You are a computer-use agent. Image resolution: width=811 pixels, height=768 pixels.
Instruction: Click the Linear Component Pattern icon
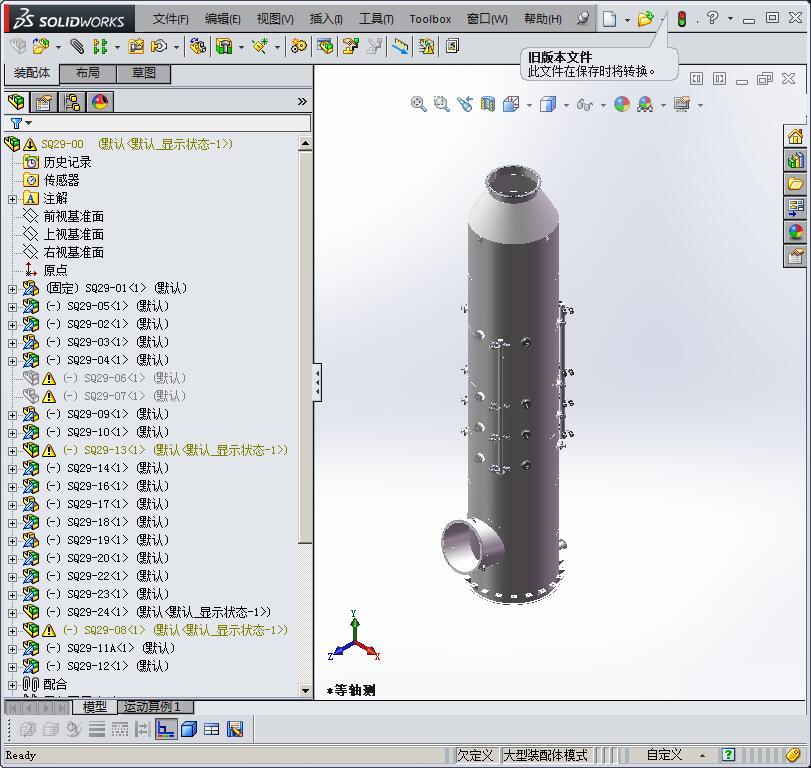[100, 47]
